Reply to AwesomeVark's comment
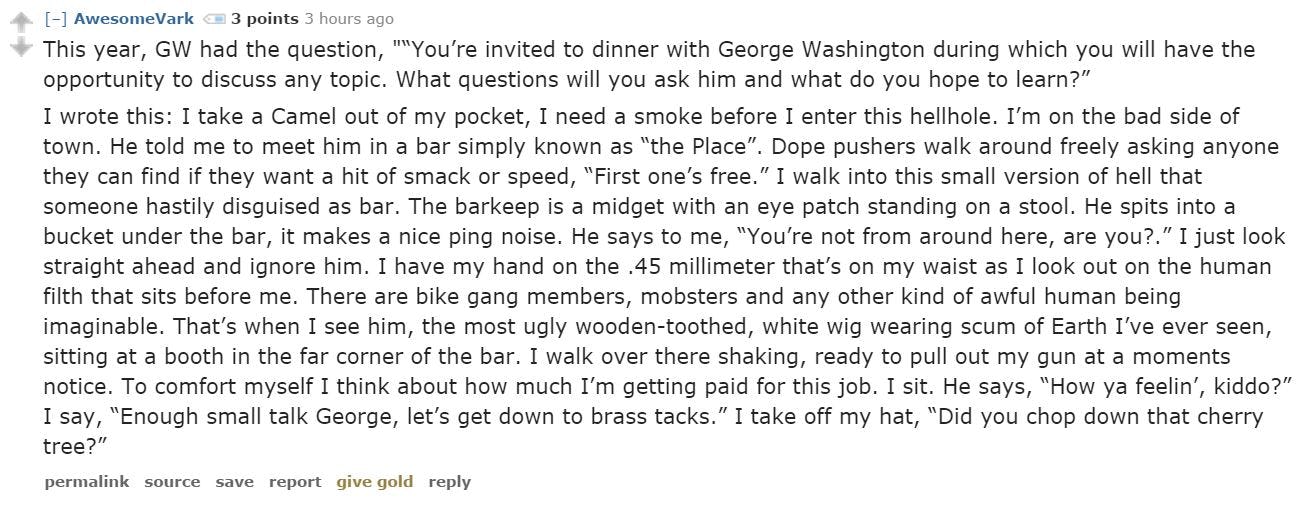 (449, 482)
